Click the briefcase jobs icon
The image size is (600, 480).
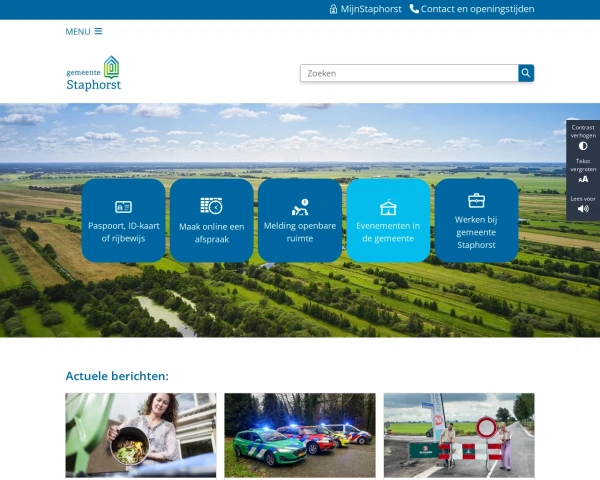(476, 200)
